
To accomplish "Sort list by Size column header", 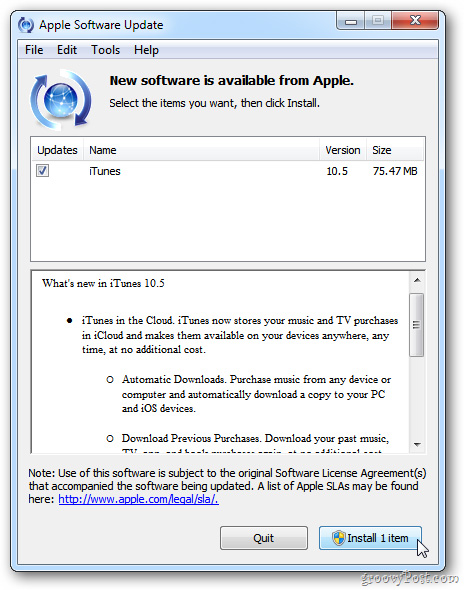I will coord(395,150).
